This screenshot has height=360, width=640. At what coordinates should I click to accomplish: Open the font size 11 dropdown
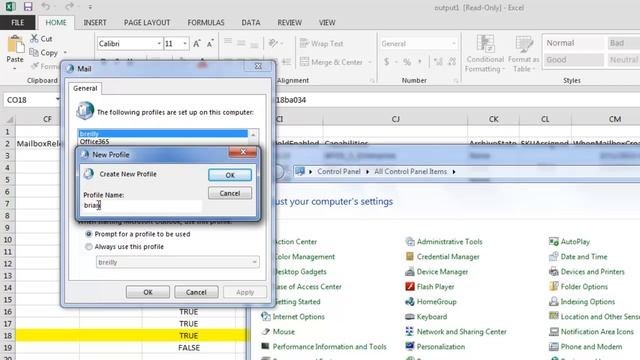pos(185,44)
